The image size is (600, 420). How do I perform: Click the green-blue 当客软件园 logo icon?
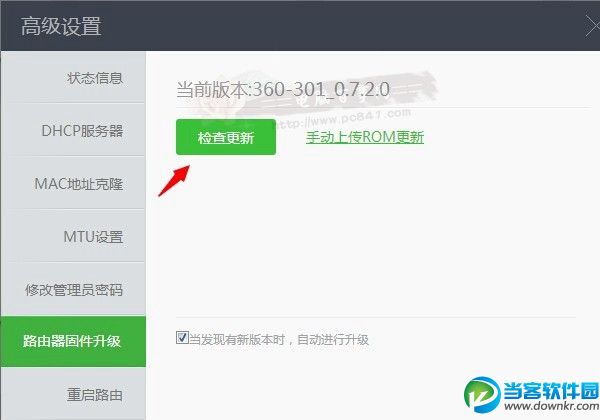[481, 394]
